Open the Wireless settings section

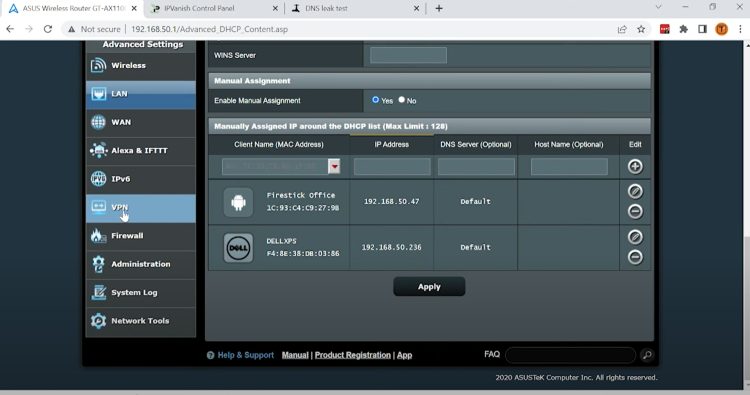141,66
